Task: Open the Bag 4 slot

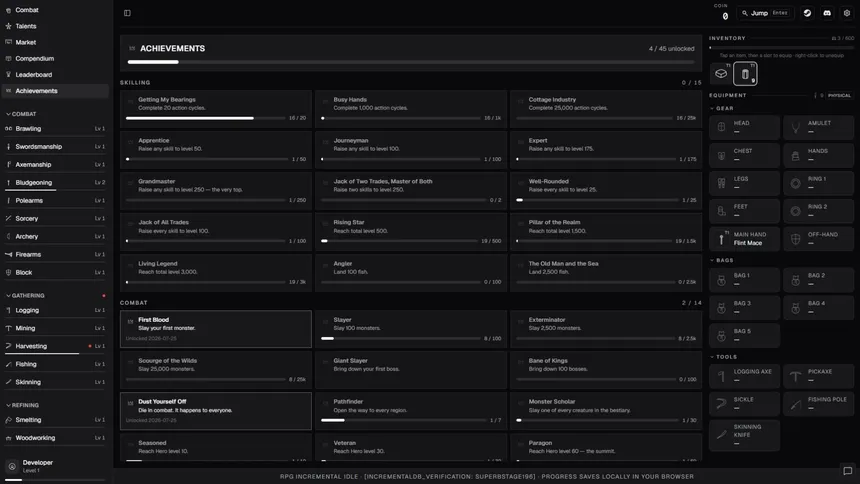Action: 818,308
